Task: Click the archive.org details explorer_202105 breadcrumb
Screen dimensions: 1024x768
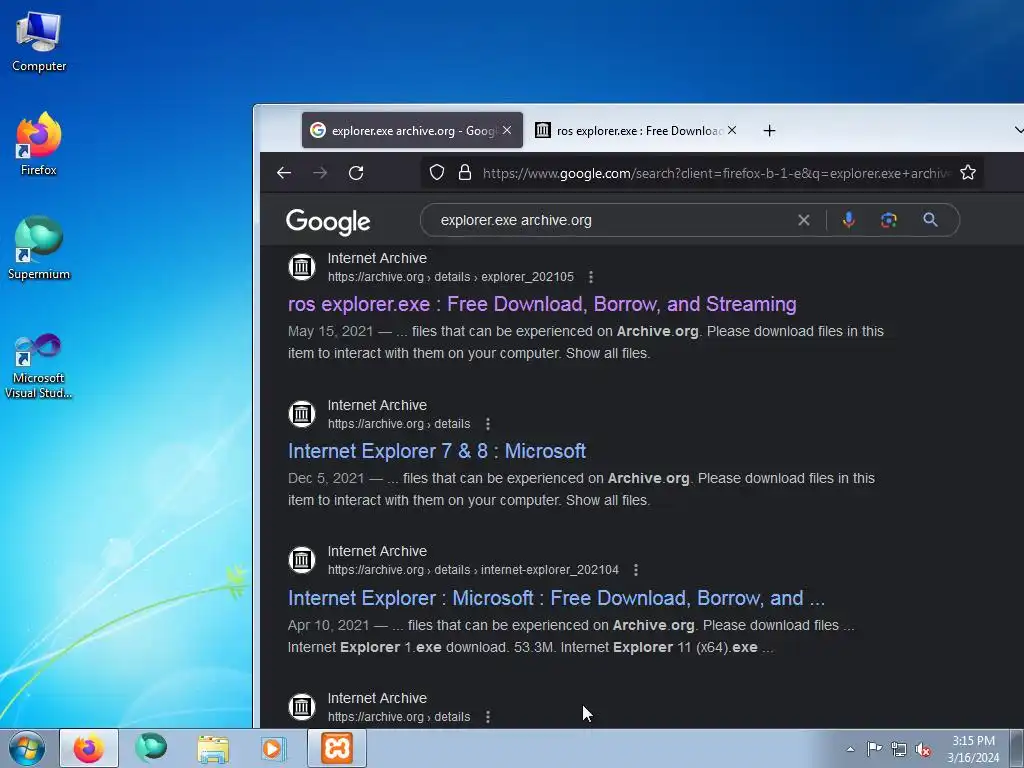Action: pos(451,277)
